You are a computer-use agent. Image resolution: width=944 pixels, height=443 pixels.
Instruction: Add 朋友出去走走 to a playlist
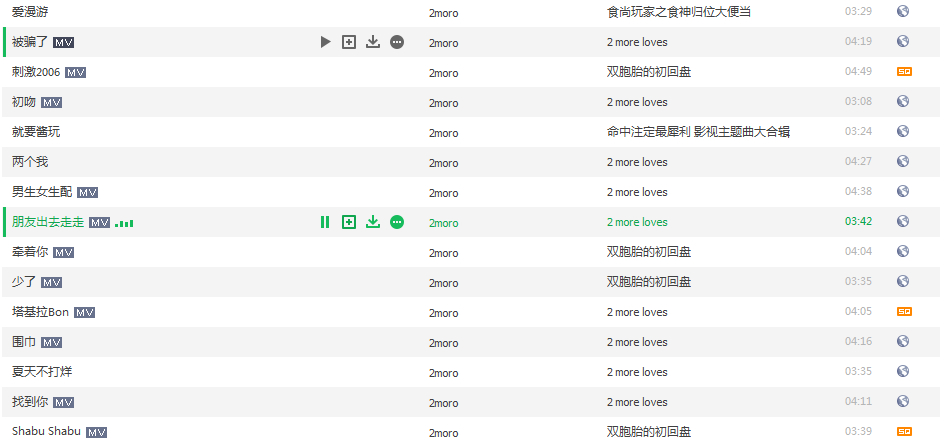point(349,222)
